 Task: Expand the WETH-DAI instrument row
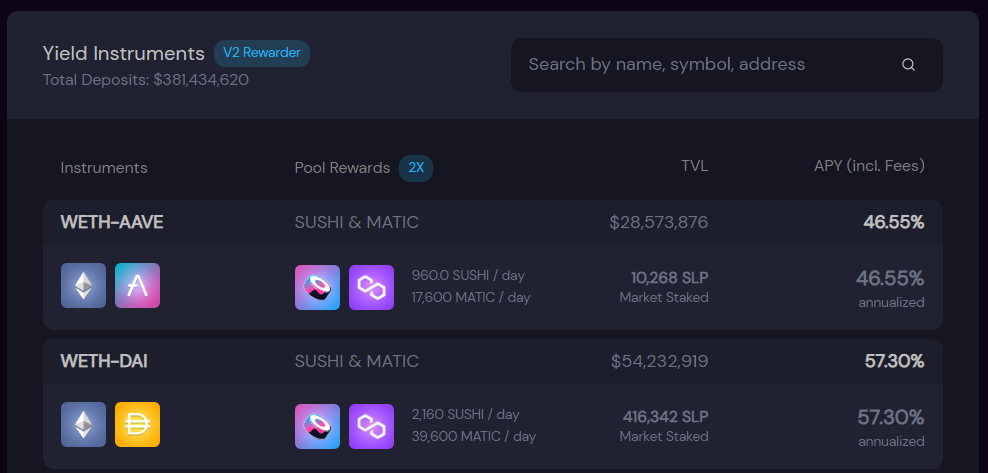coord(104,361)
